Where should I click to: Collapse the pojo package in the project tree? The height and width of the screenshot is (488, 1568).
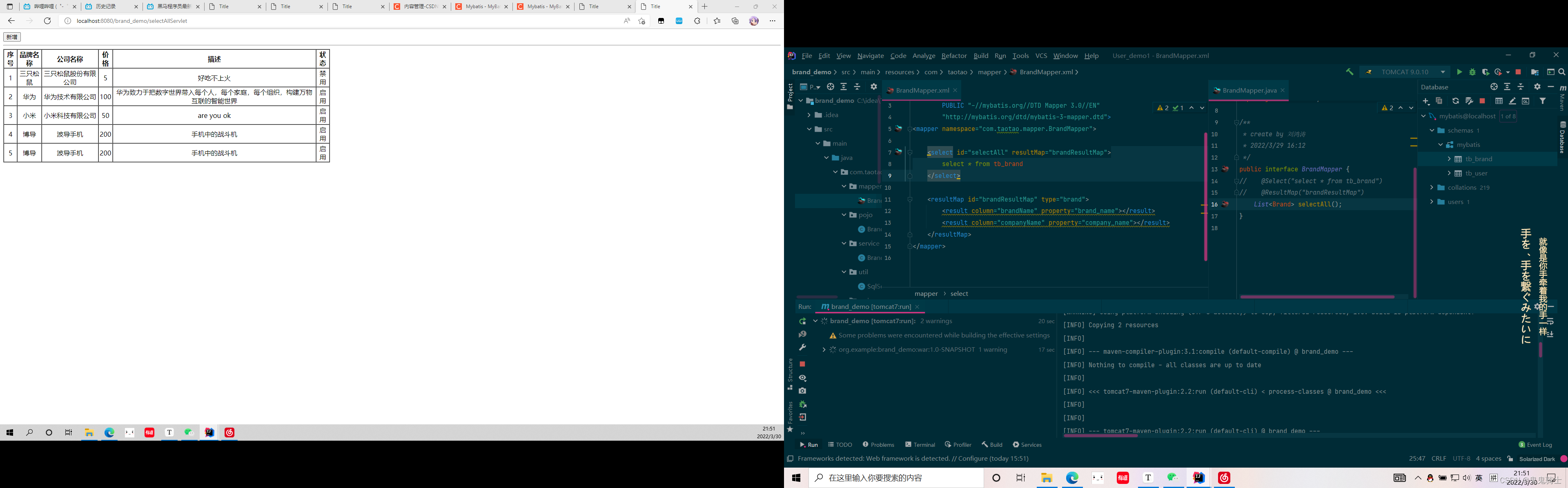click(844, 215)
